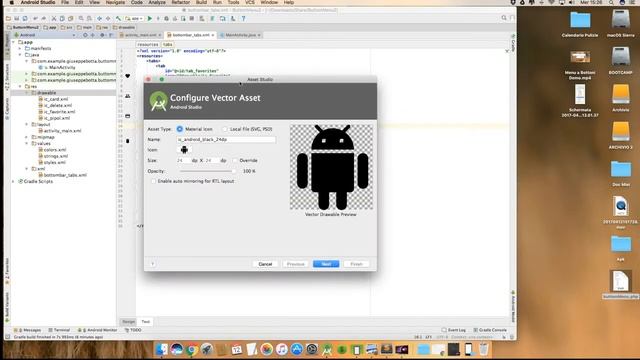Collapse the layout folder arrow
The image size is (640, 360).
[27, 124]
